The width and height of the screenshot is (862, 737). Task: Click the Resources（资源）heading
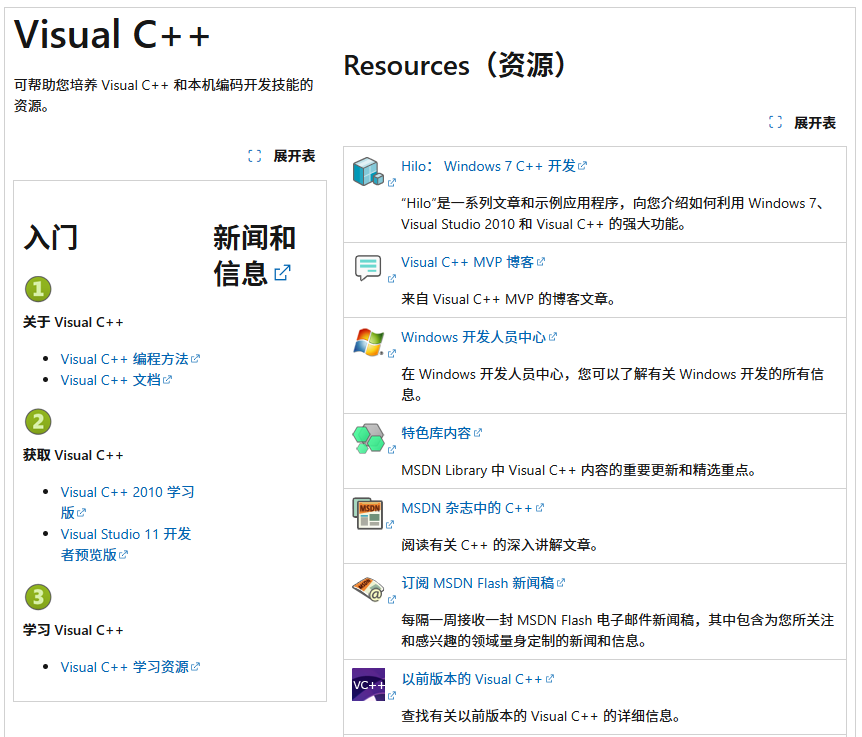click(x=455, y=65)
